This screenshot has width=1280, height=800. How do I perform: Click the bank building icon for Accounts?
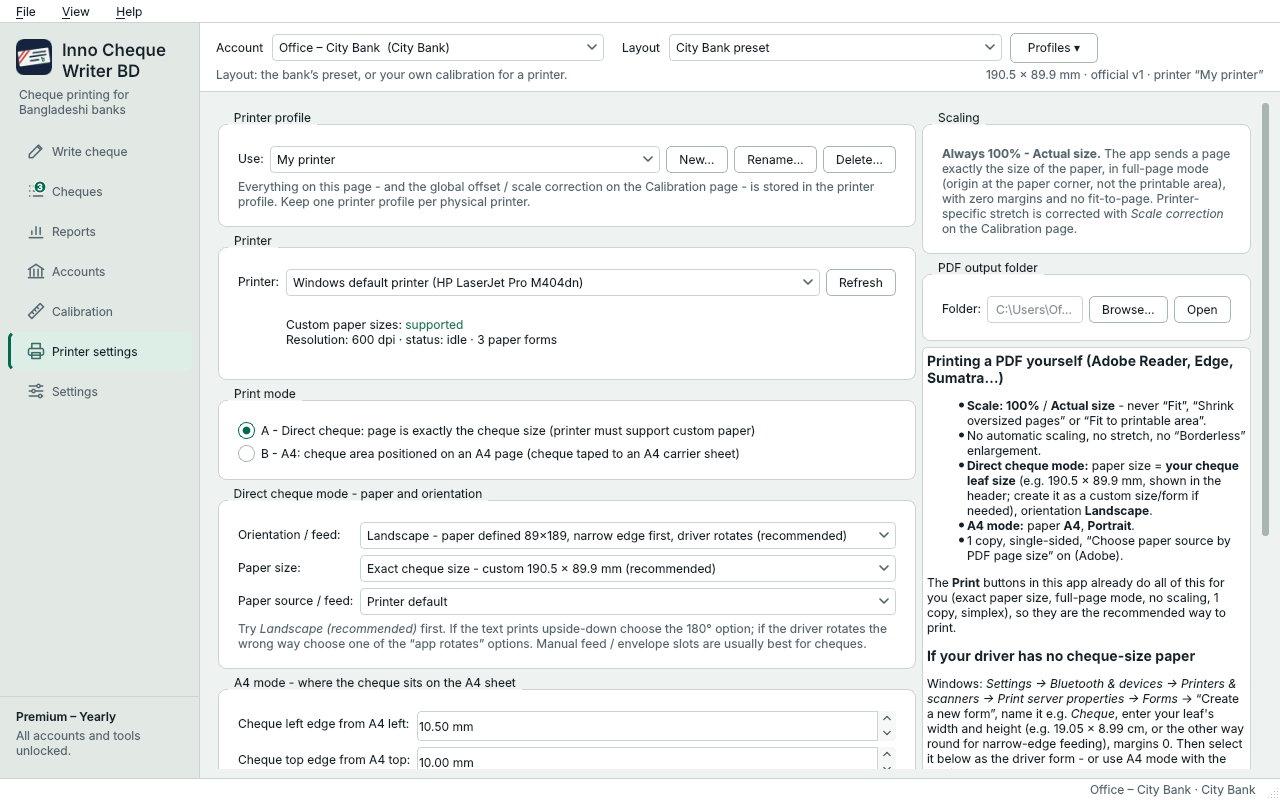point(36,272)
